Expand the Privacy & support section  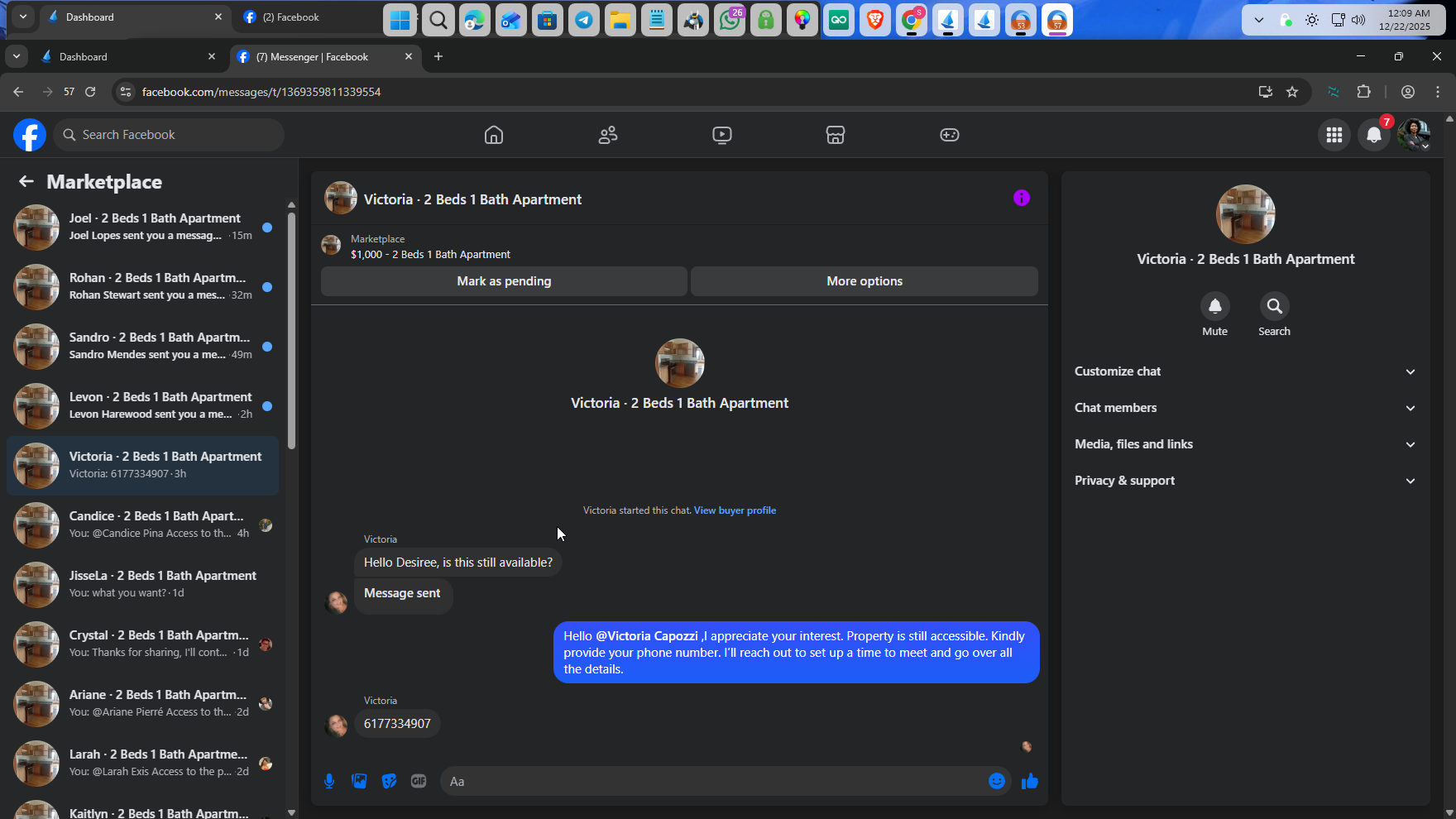1246,481
